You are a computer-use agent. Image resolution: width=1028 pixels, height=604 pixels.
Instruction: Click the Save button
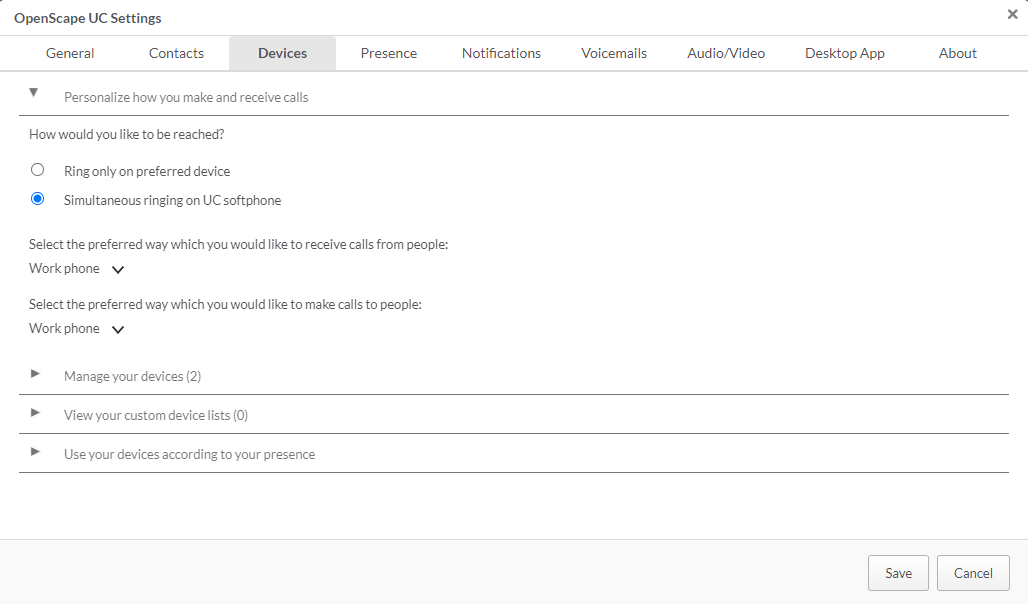pos(898,573)
